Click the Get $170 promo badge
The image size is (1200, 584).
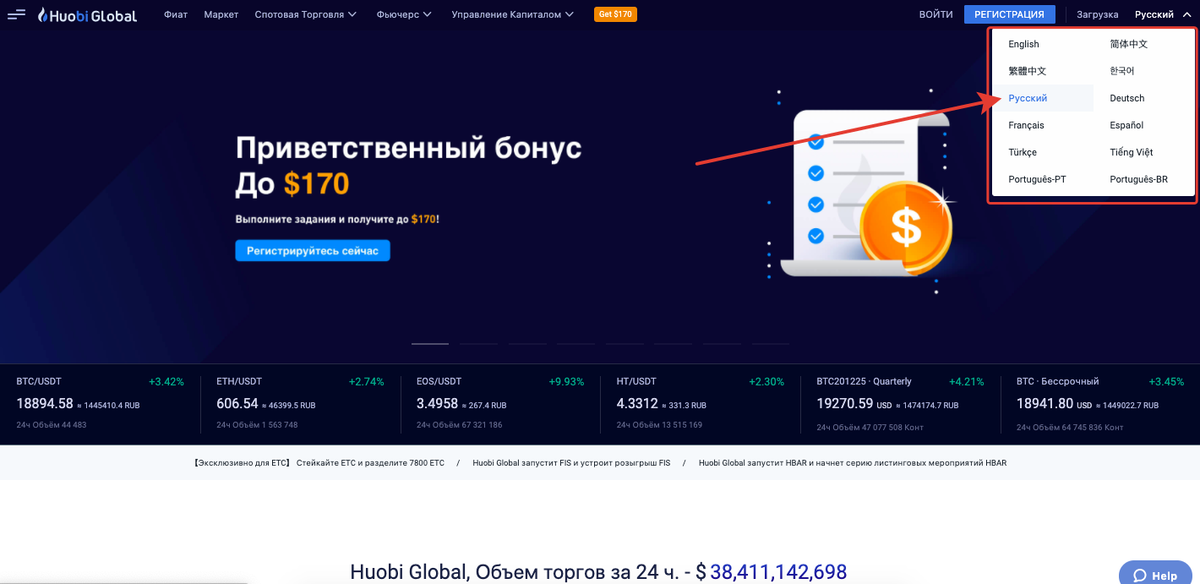(x=615, y=14)
